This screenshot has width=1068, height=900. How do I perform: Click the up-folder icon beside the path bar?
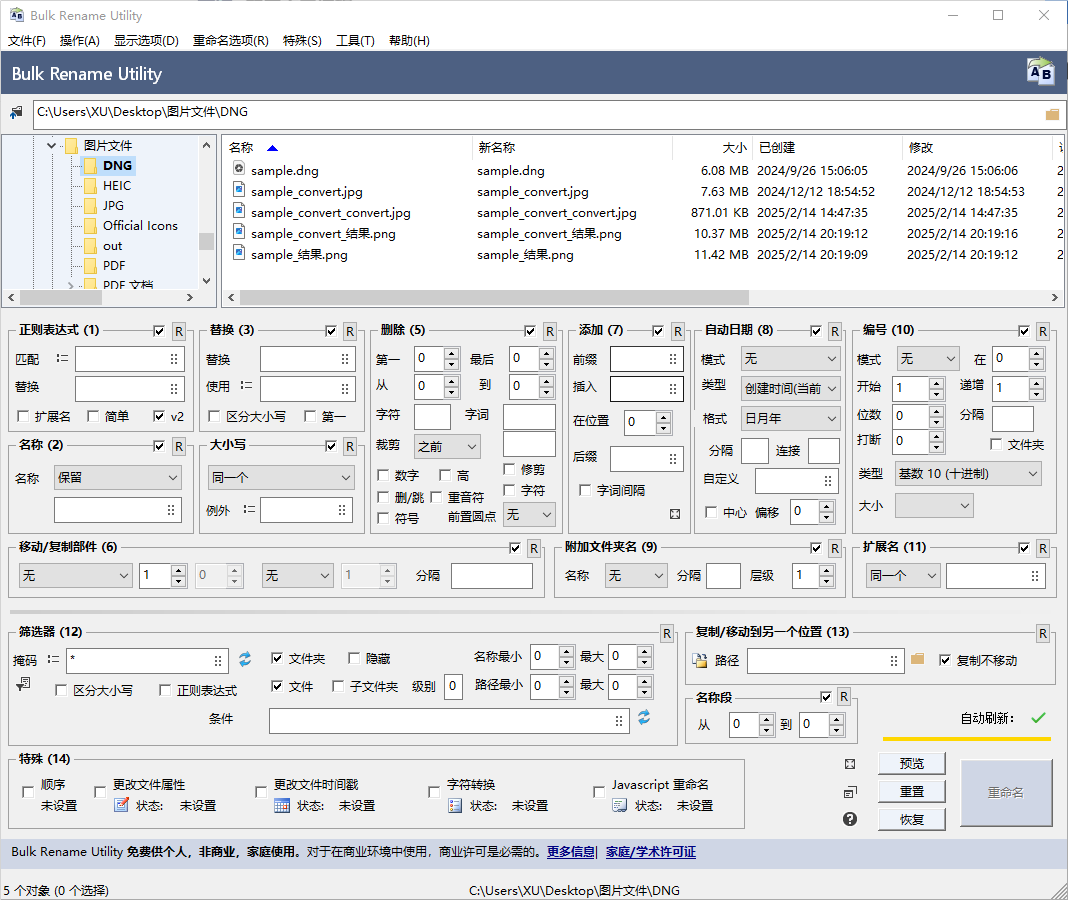[x=16, y=112]
